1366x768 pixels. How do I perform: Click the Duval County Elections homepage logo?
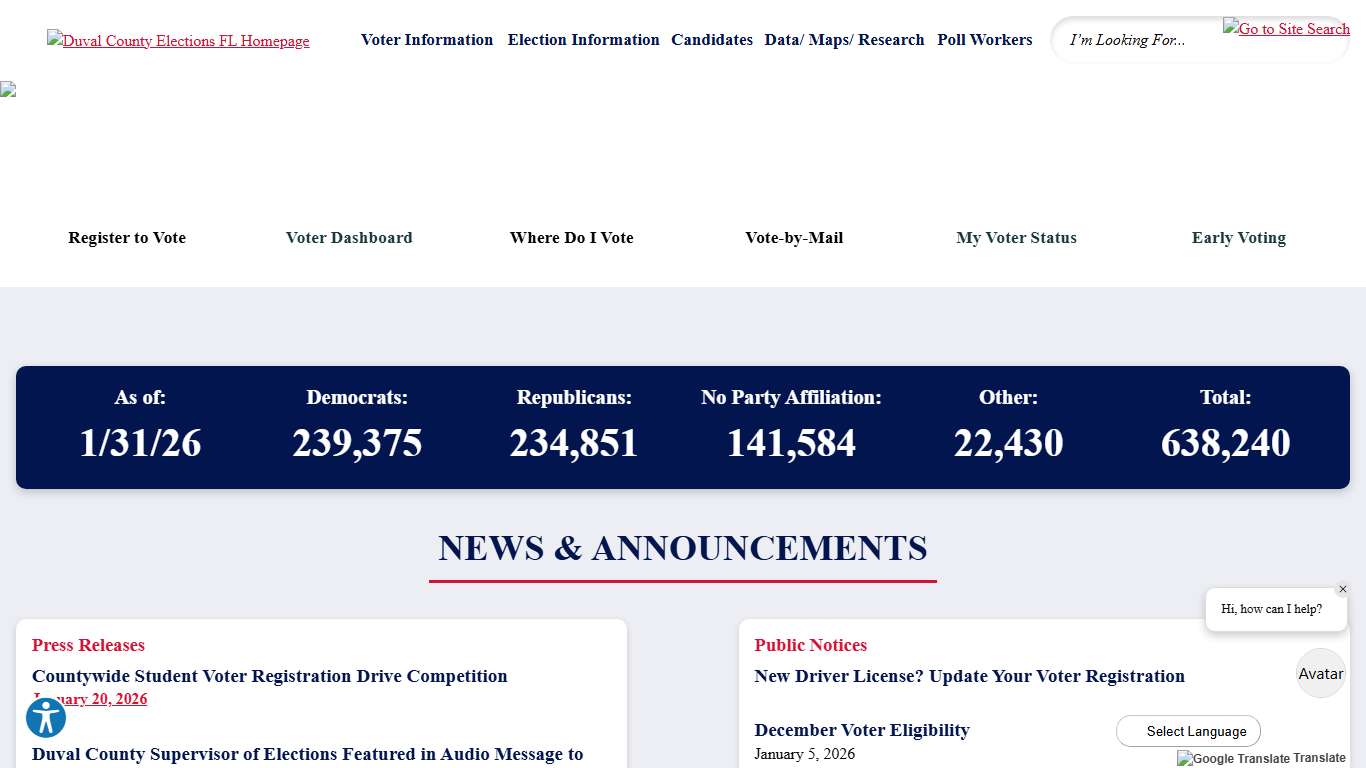pos(178,41)
